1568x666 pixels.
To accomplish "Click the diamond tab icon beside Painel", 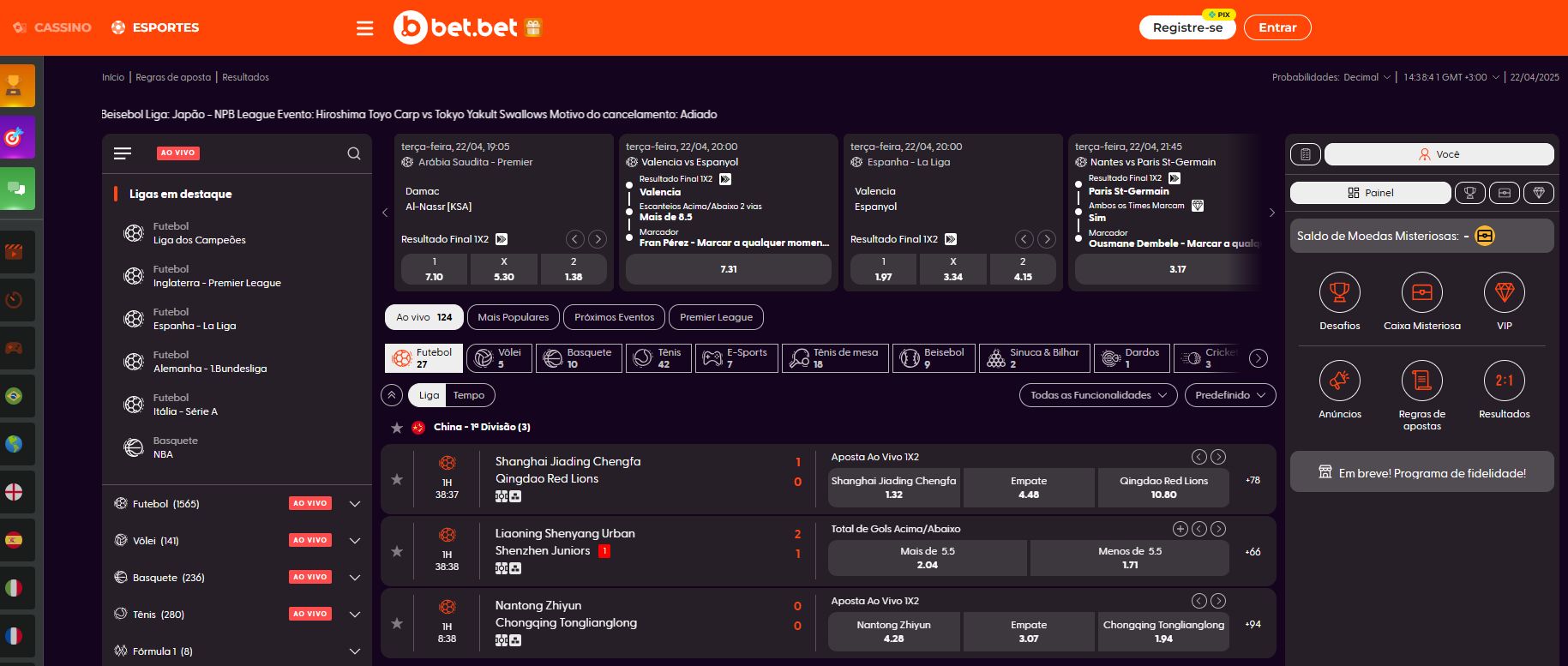I will click(x=1539, y=193).
